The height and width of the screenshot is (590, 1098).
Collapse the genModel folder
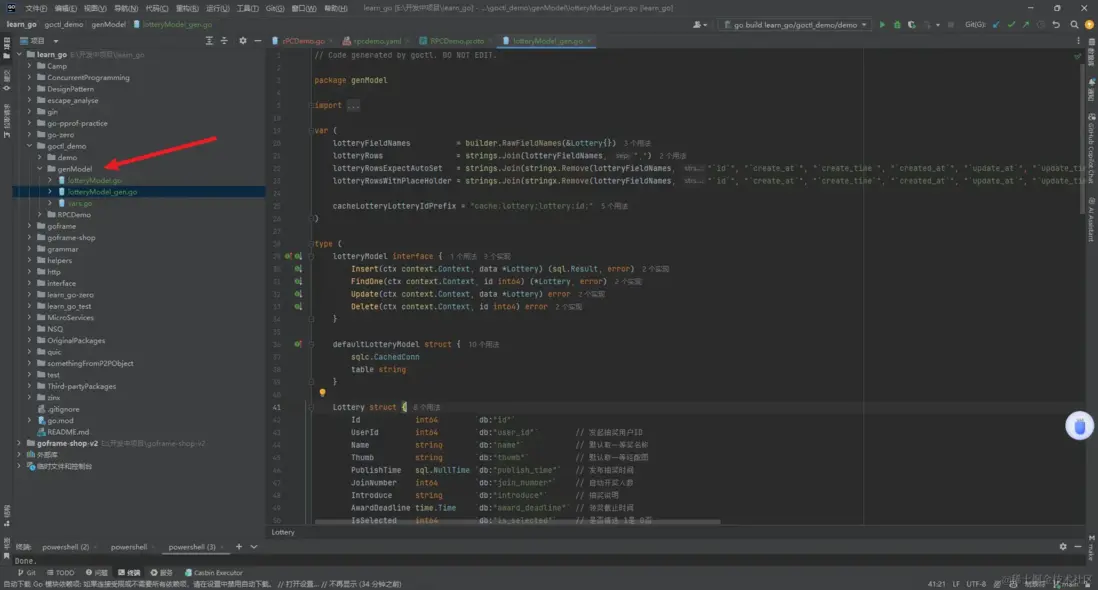pos(39,169)
